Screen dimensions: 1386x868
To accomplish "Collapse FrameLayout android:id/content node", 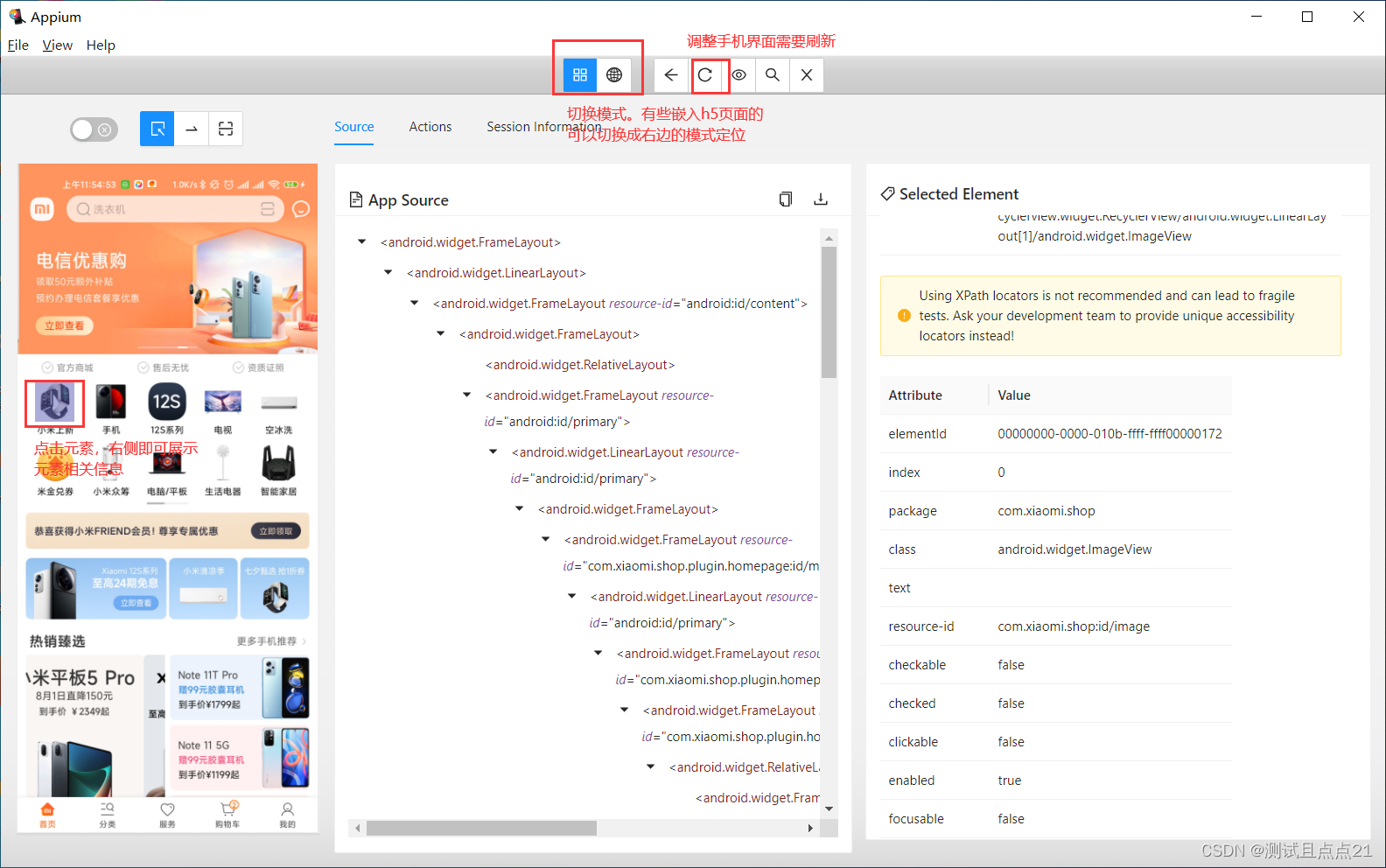I will click(414, 304).
